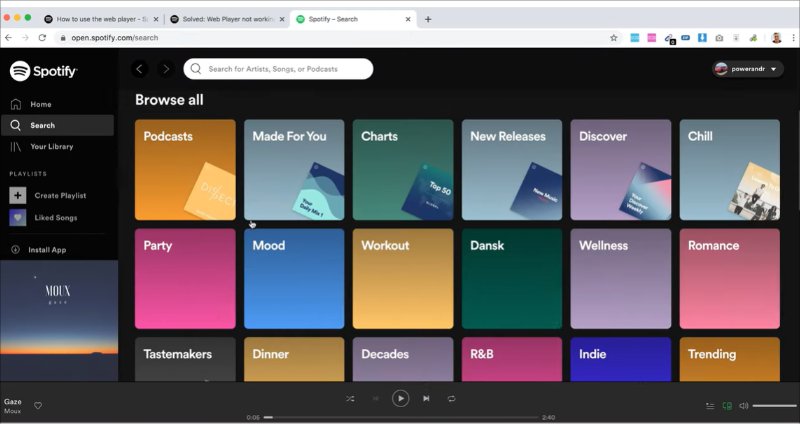Click the pink extension icon in toolbar

click(x=652, y=38)
